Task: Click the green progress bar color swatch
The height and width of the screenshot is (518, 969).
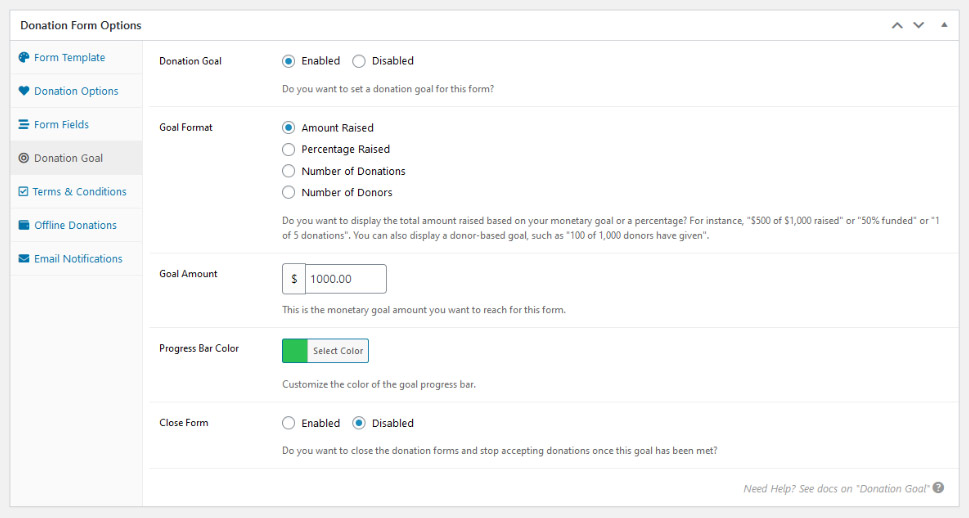Action: tap(295, 351)
